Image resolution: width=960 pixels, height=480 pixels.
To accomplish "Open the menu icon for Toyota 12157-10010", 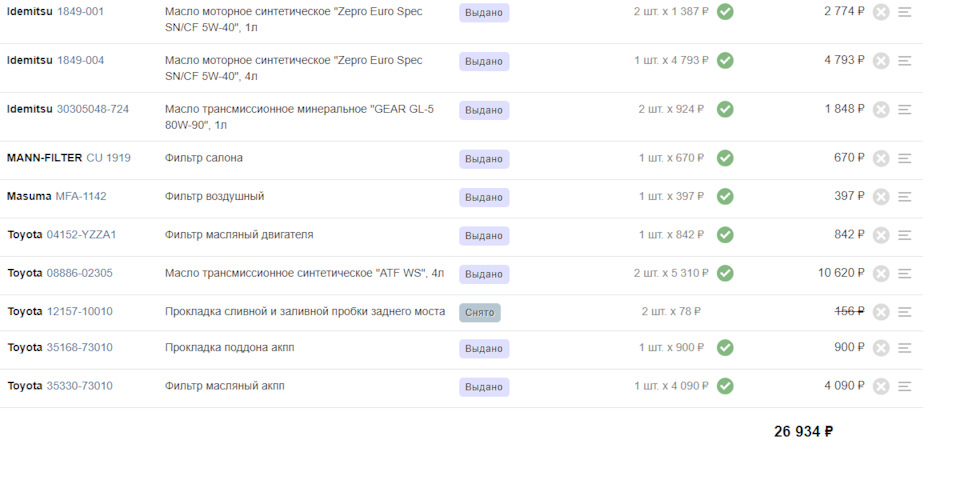I will coord(904,312).
